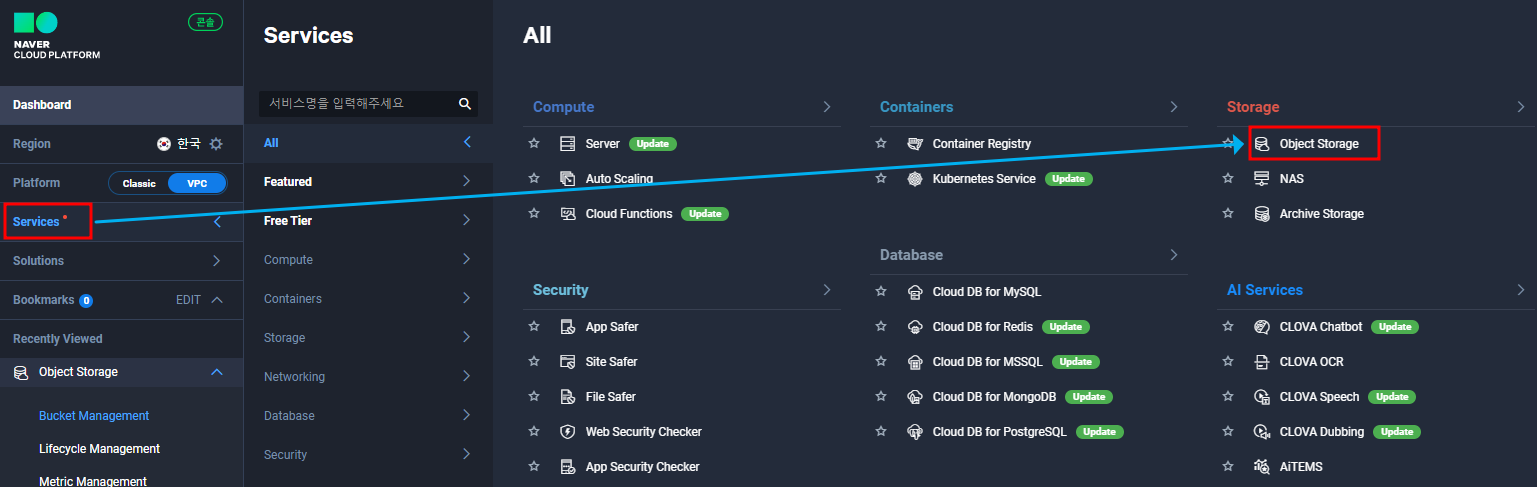
Task: Click the Cloud Functions service icon
Action: coord(567,214)
